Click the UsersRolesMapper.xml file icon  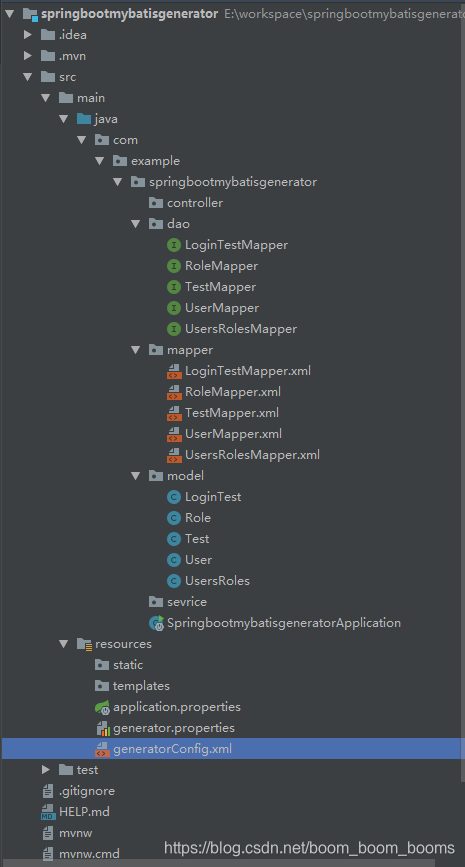(x=174, y=455)
